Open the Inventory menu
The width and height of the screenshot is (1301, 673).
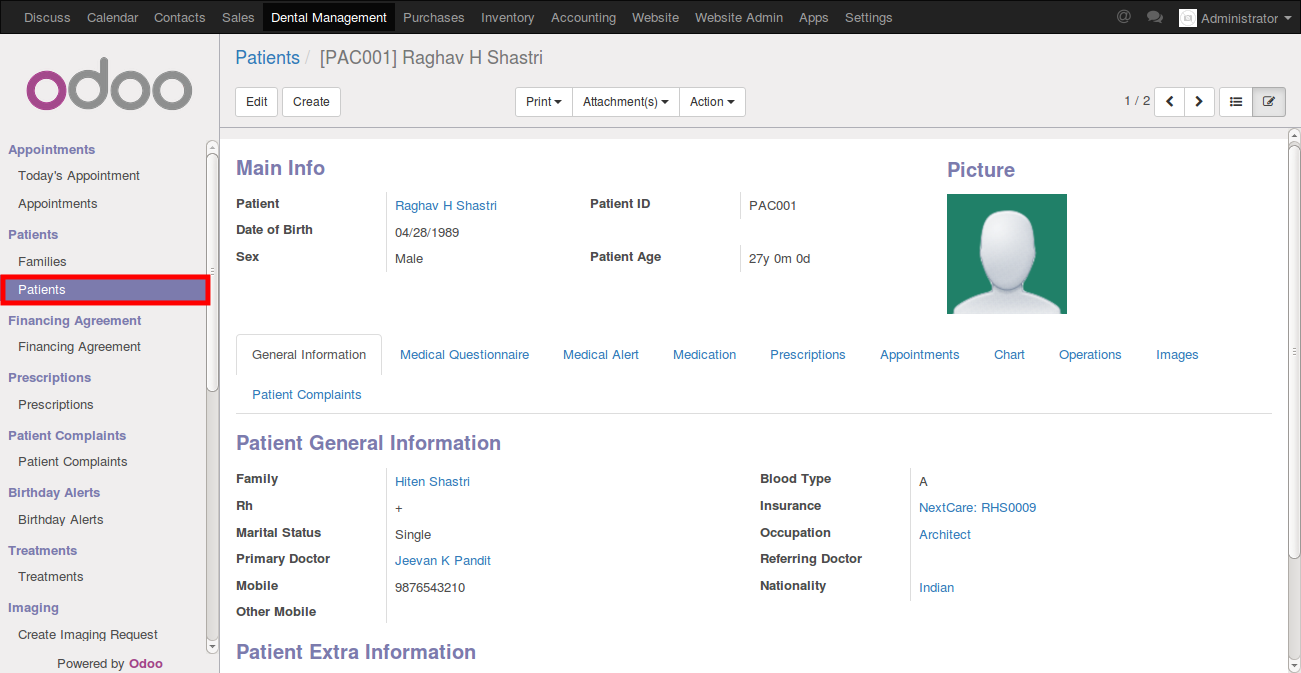507,18
